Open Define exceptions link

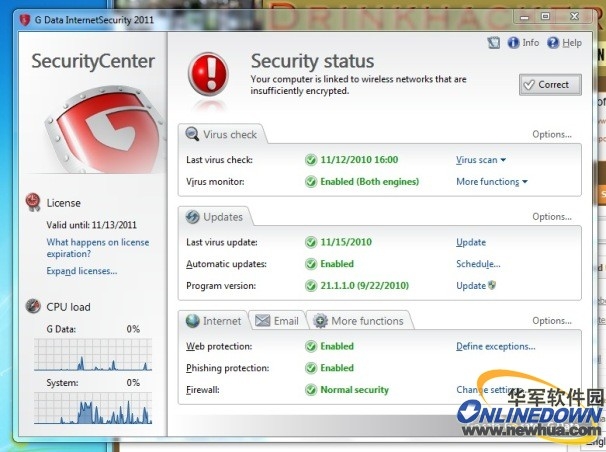pos(495,346)
